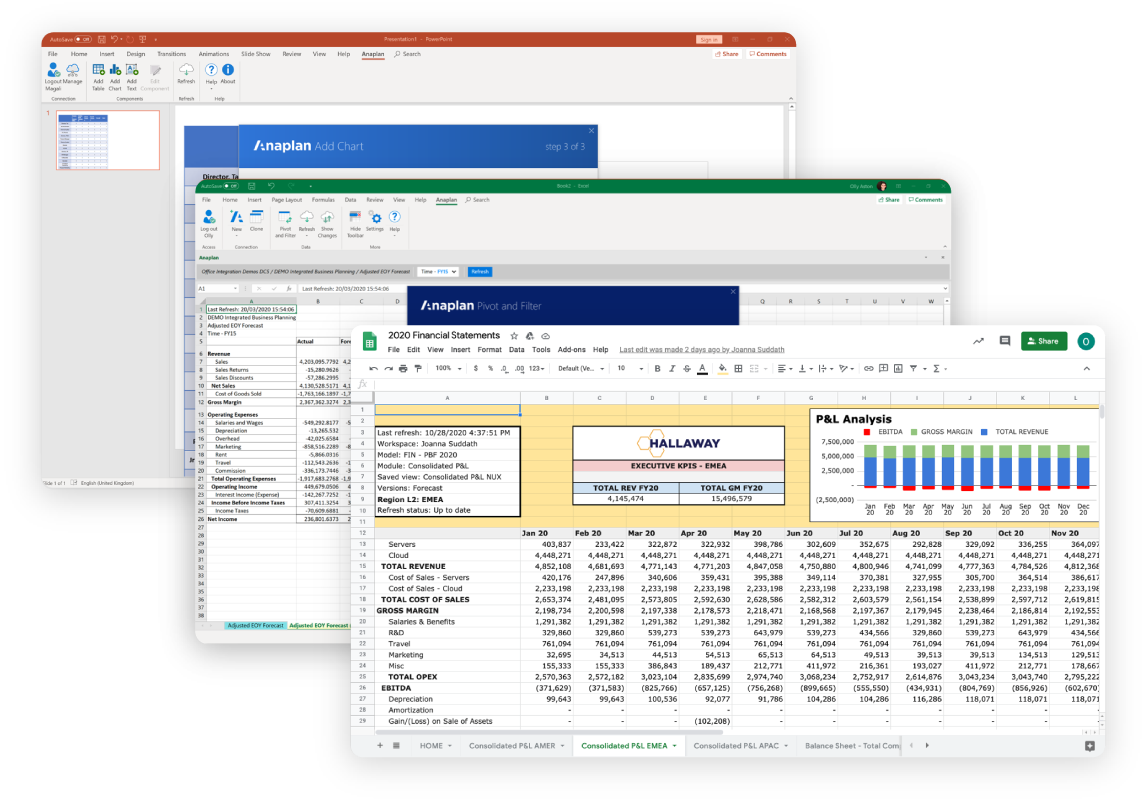
Task: Open Page Layout tab in Excel ribbon
Action: click(x=287, y=200)
